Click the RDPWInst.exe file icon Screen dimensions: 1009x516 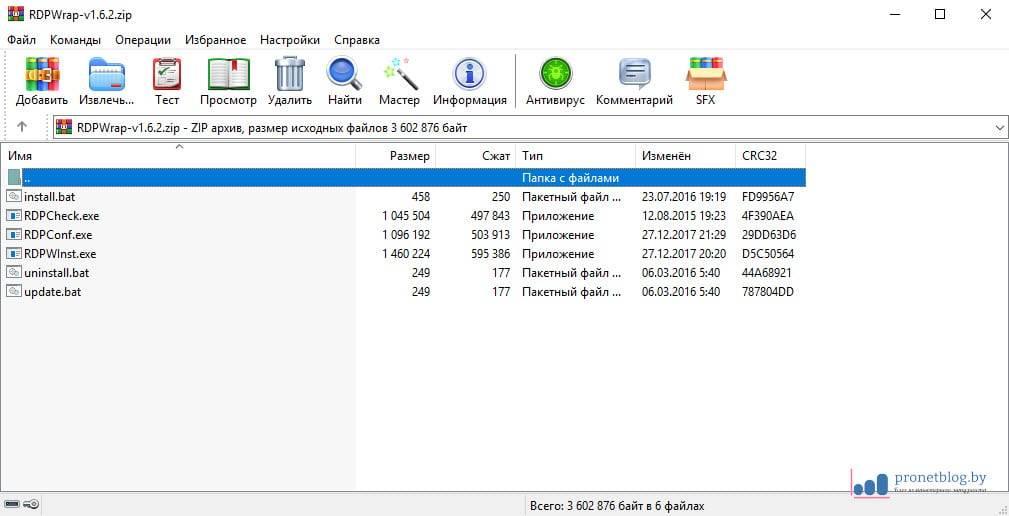coord(14,253)
